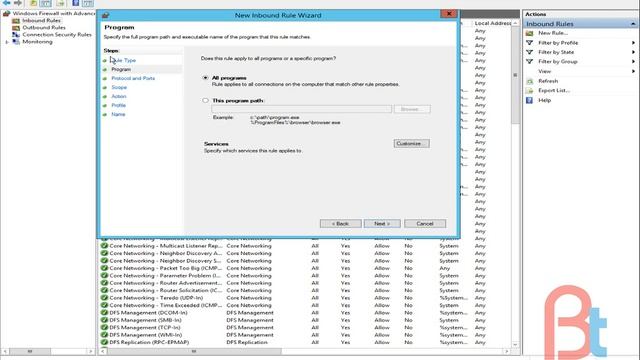The image size is (640, 360).
Task: Click the Customize services button
Action: [411, 144]
